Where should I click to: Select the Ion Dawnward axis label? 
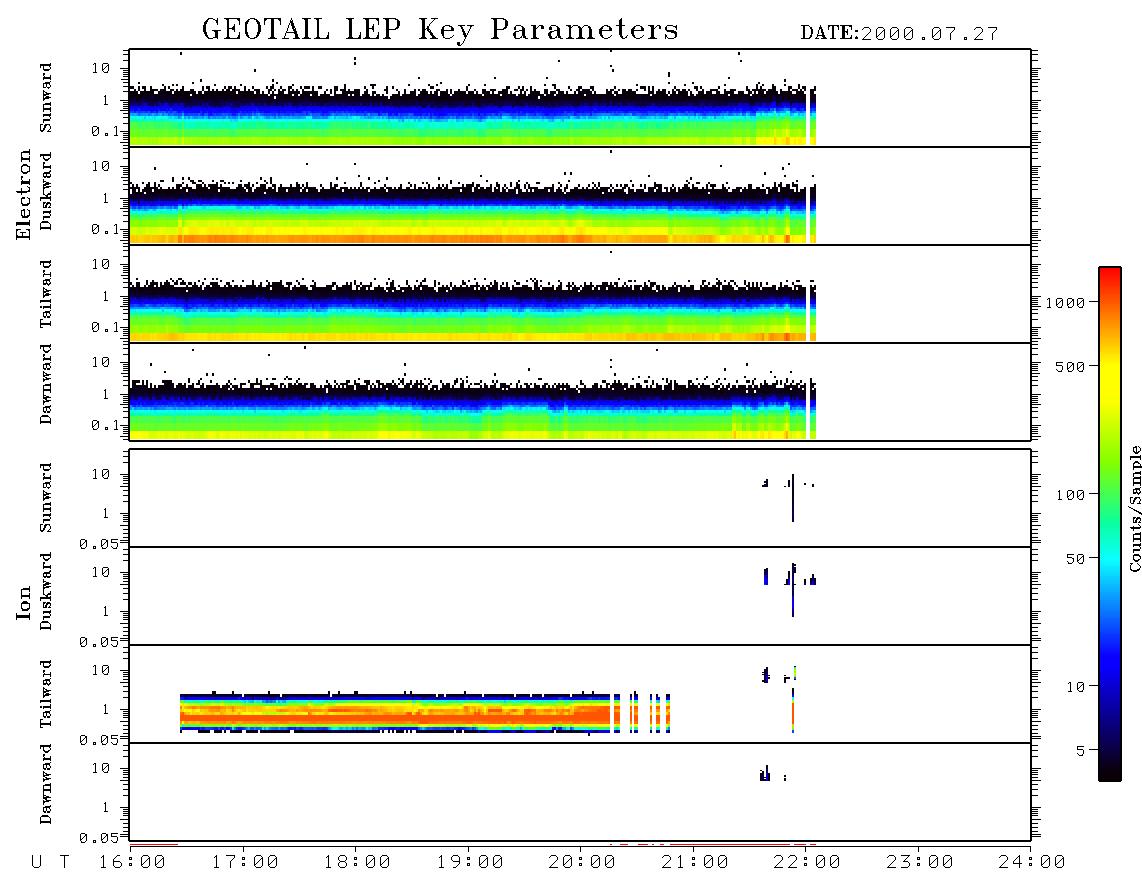pos(46,784)
